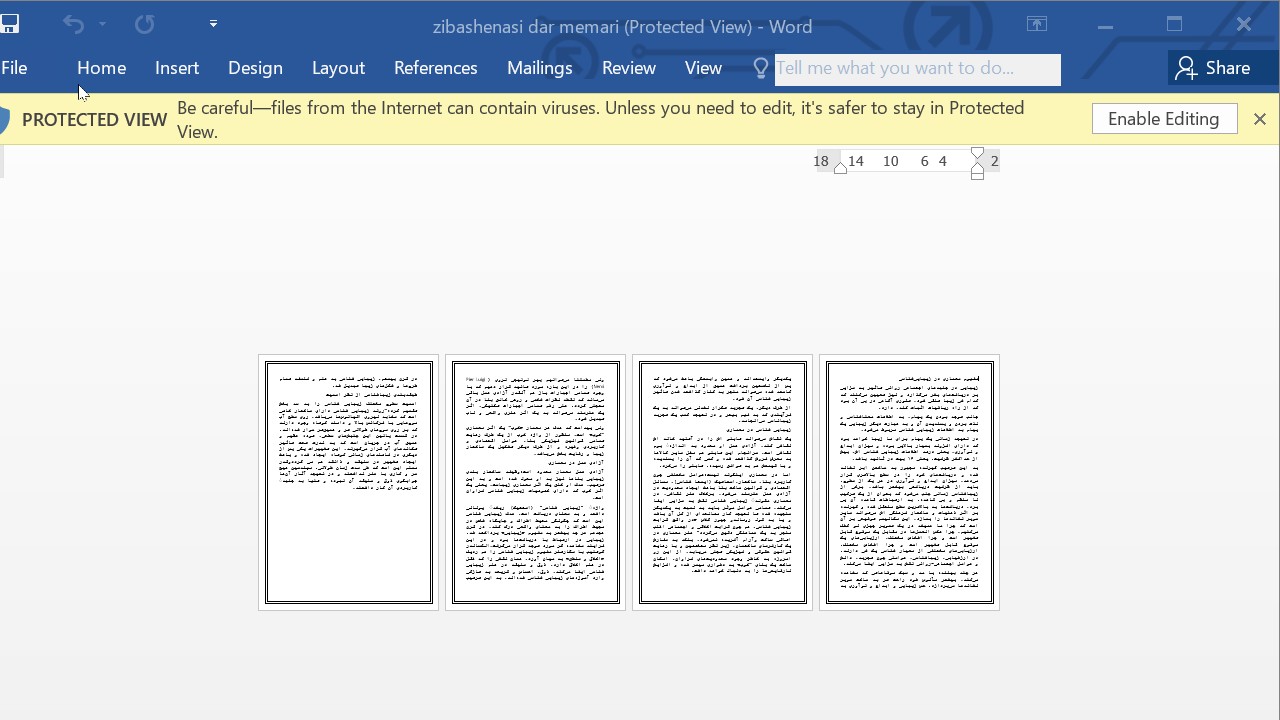Click the PROTECTED VIEW label
The height and width of the screenshot is (720, 1280).
[x=94, y=120]
